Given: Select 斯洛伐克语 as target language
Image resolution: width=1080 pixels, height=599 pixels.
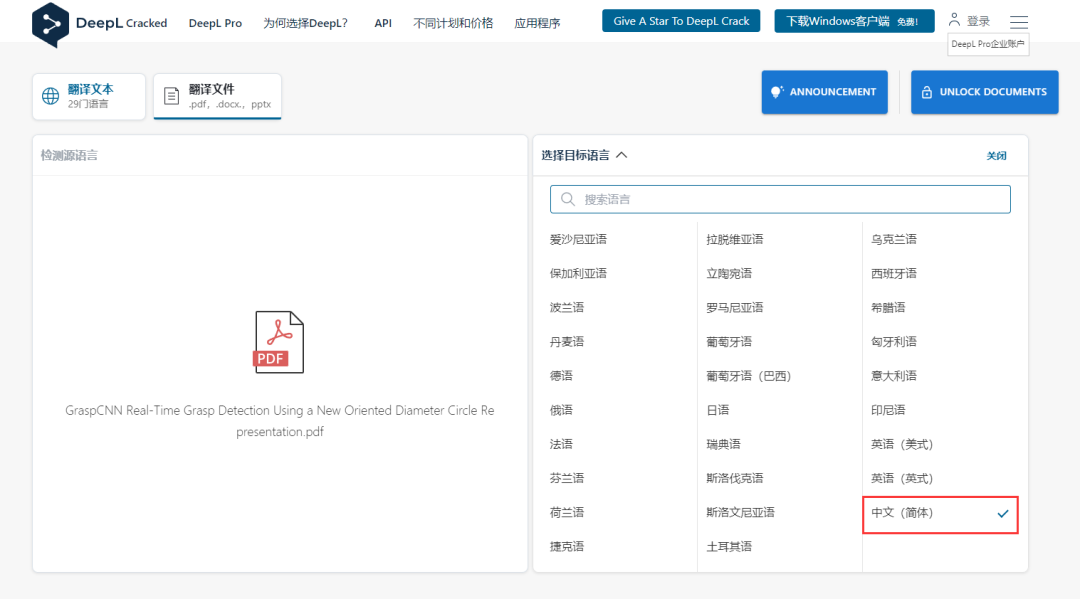Looking at the screenshot, I should [x=734, y=479].
